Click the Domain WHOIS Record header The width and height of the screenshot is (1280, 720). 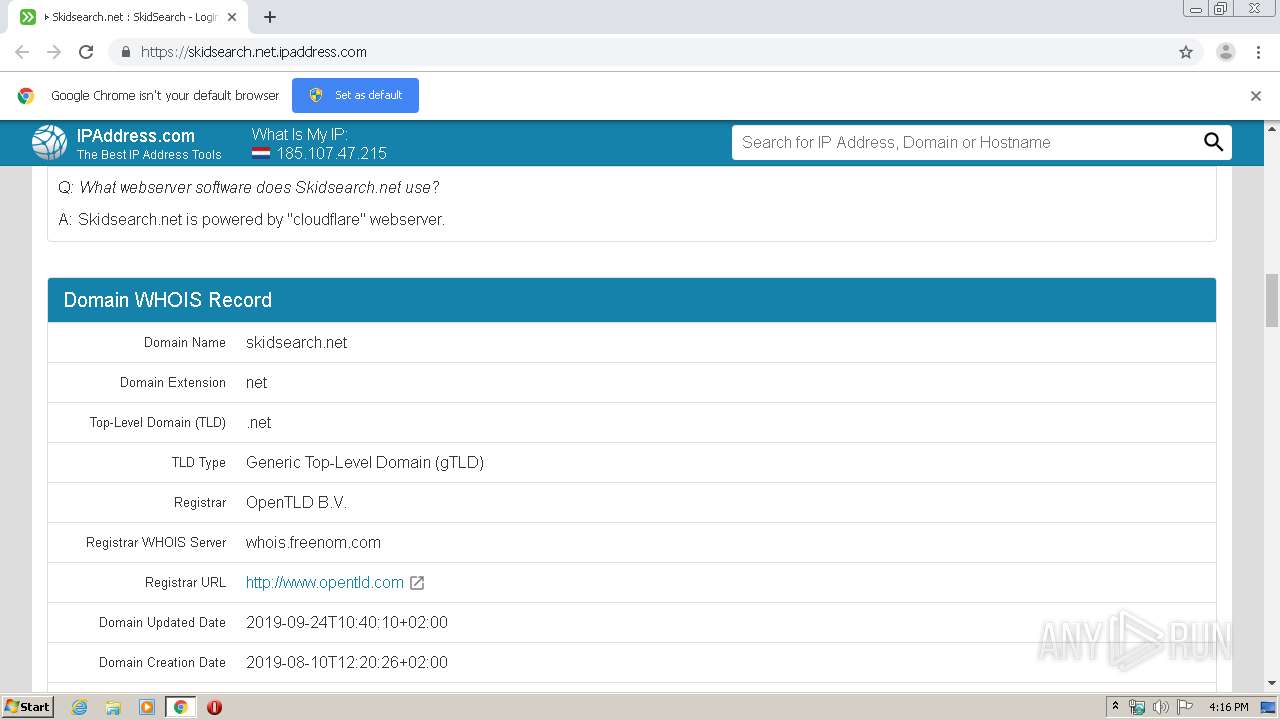[x=632, y=300]
